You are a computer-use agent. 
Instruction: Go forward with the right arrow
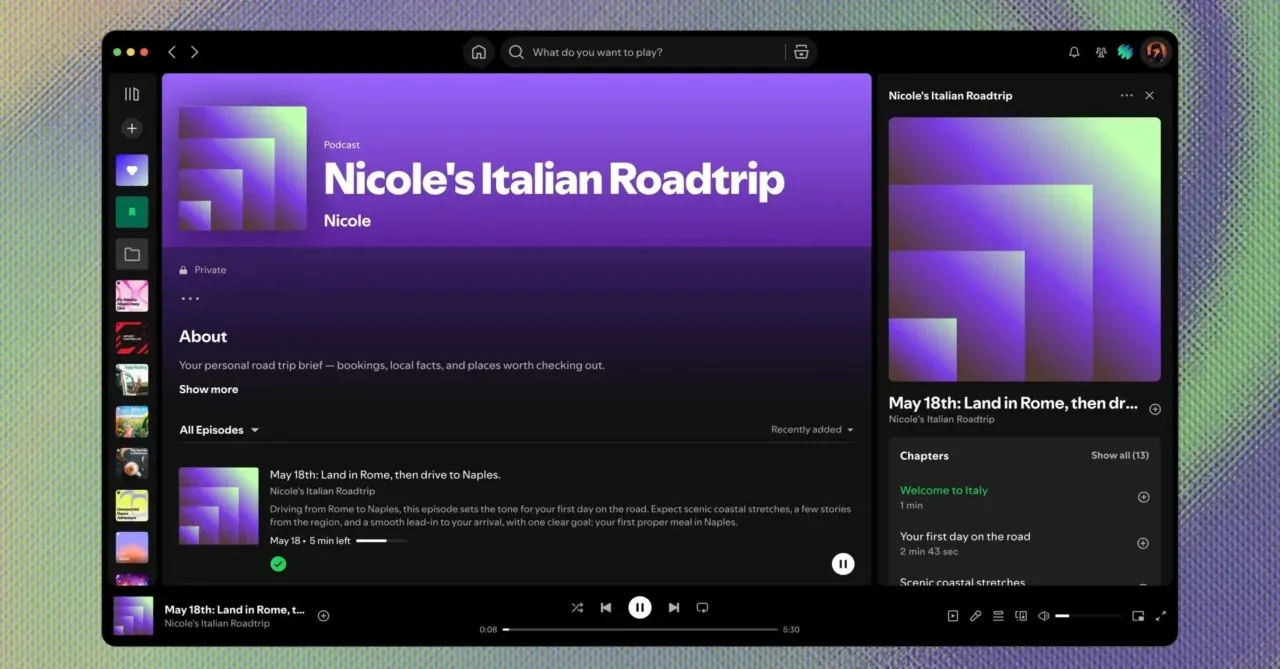point(195,52)
